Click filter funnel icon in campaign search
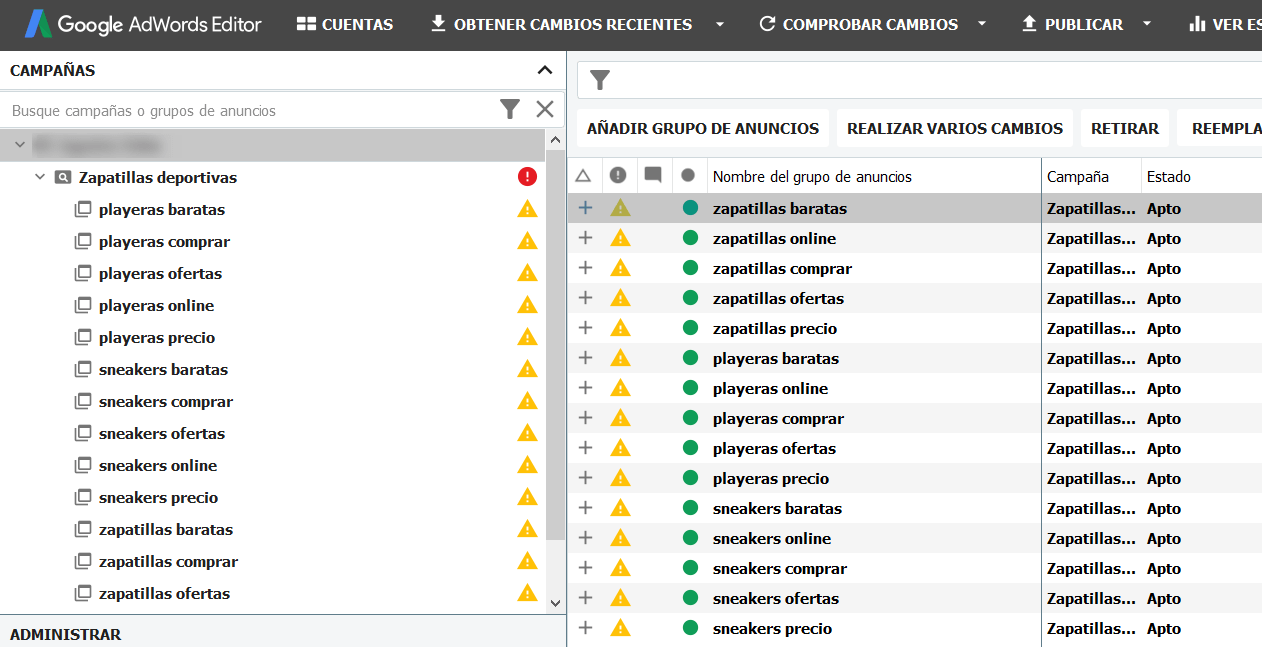This screenshot has height=647, width=1262. [x=510, y=109]
